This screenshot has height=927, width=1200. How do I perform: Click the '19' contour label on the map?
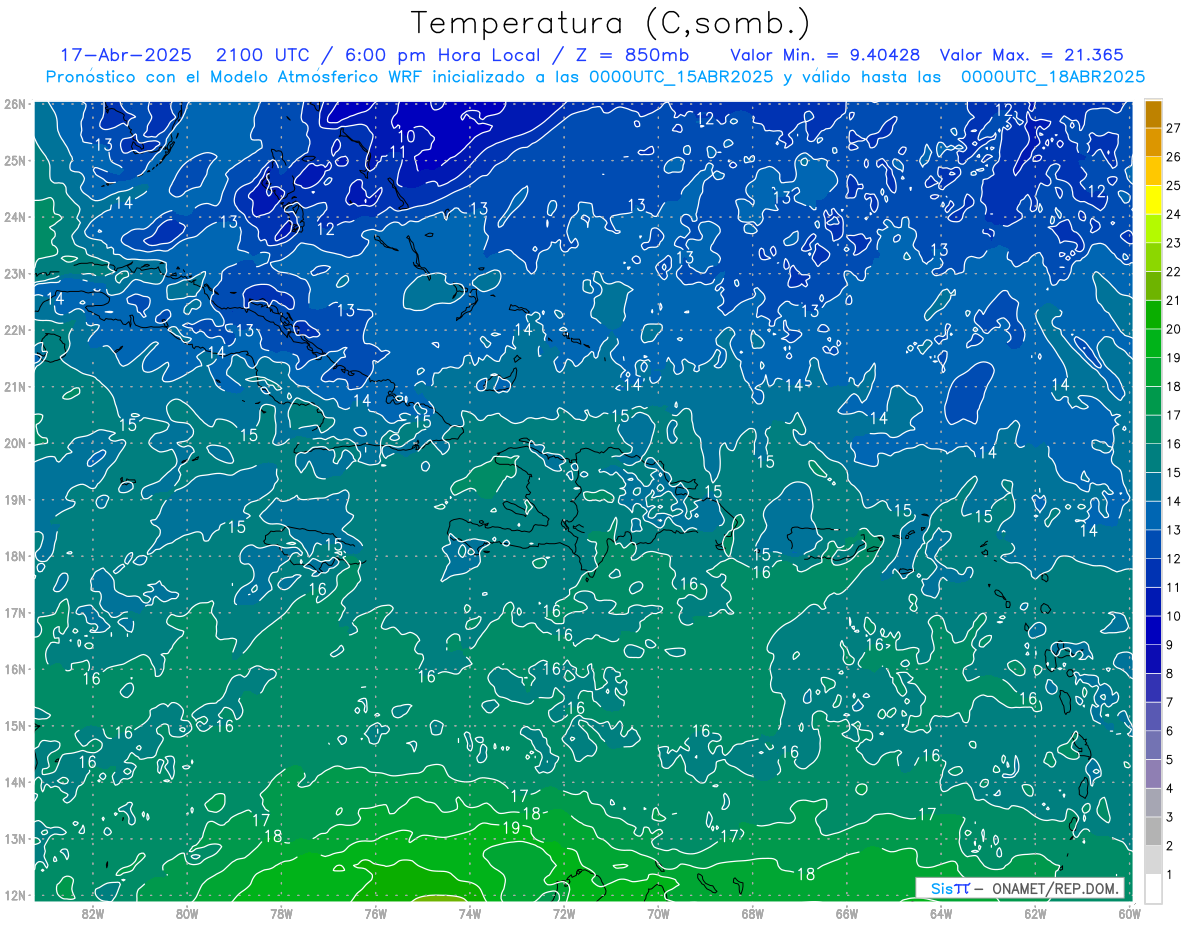click(x=510, y=827)
